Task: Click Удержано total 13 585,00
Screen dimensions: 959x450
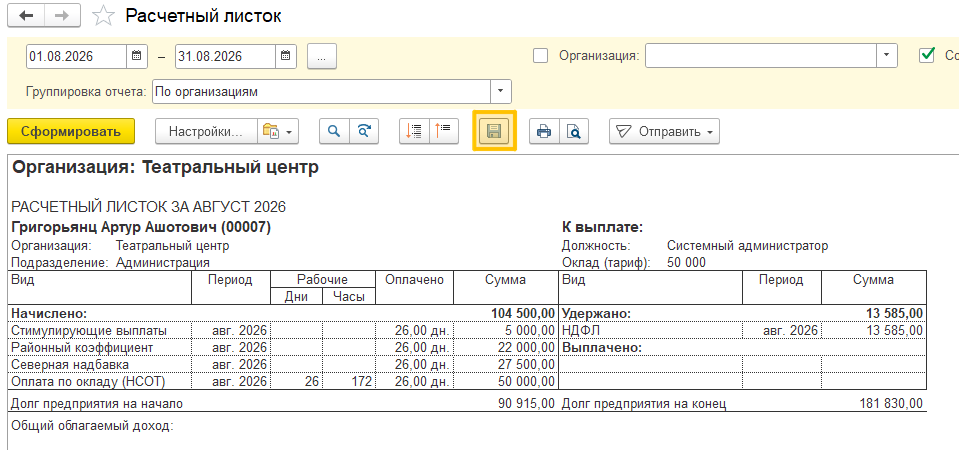Action: click(894, 314)
